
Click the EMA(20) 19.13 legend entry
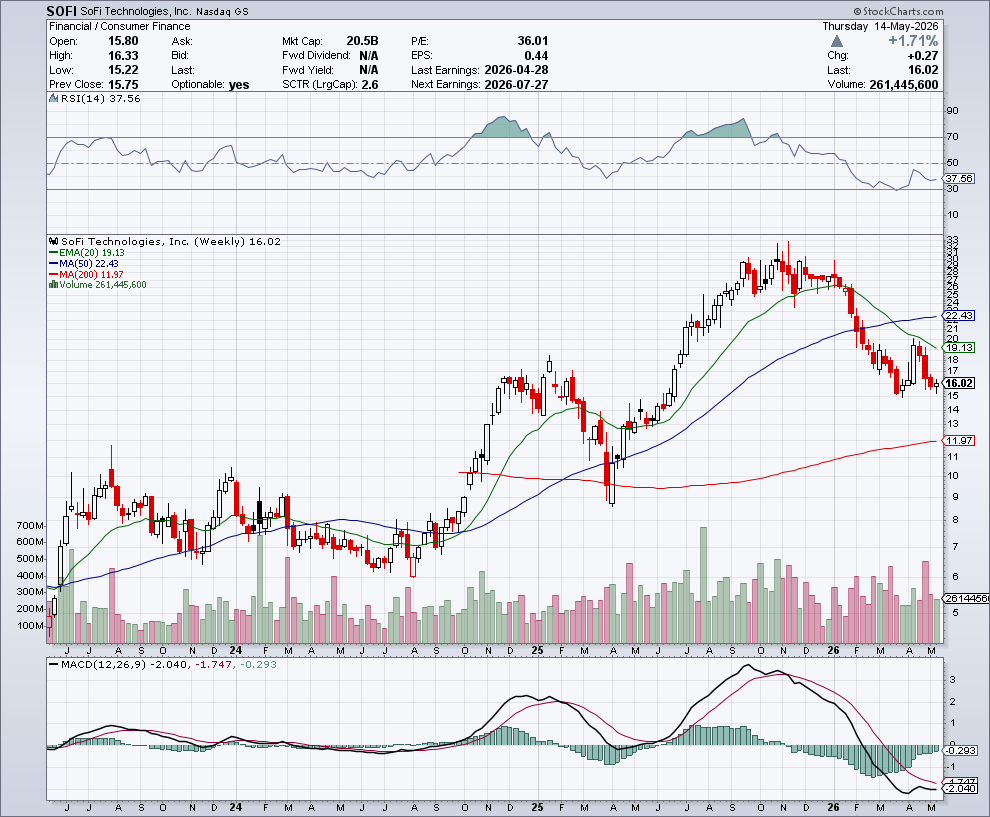(86, 253)
